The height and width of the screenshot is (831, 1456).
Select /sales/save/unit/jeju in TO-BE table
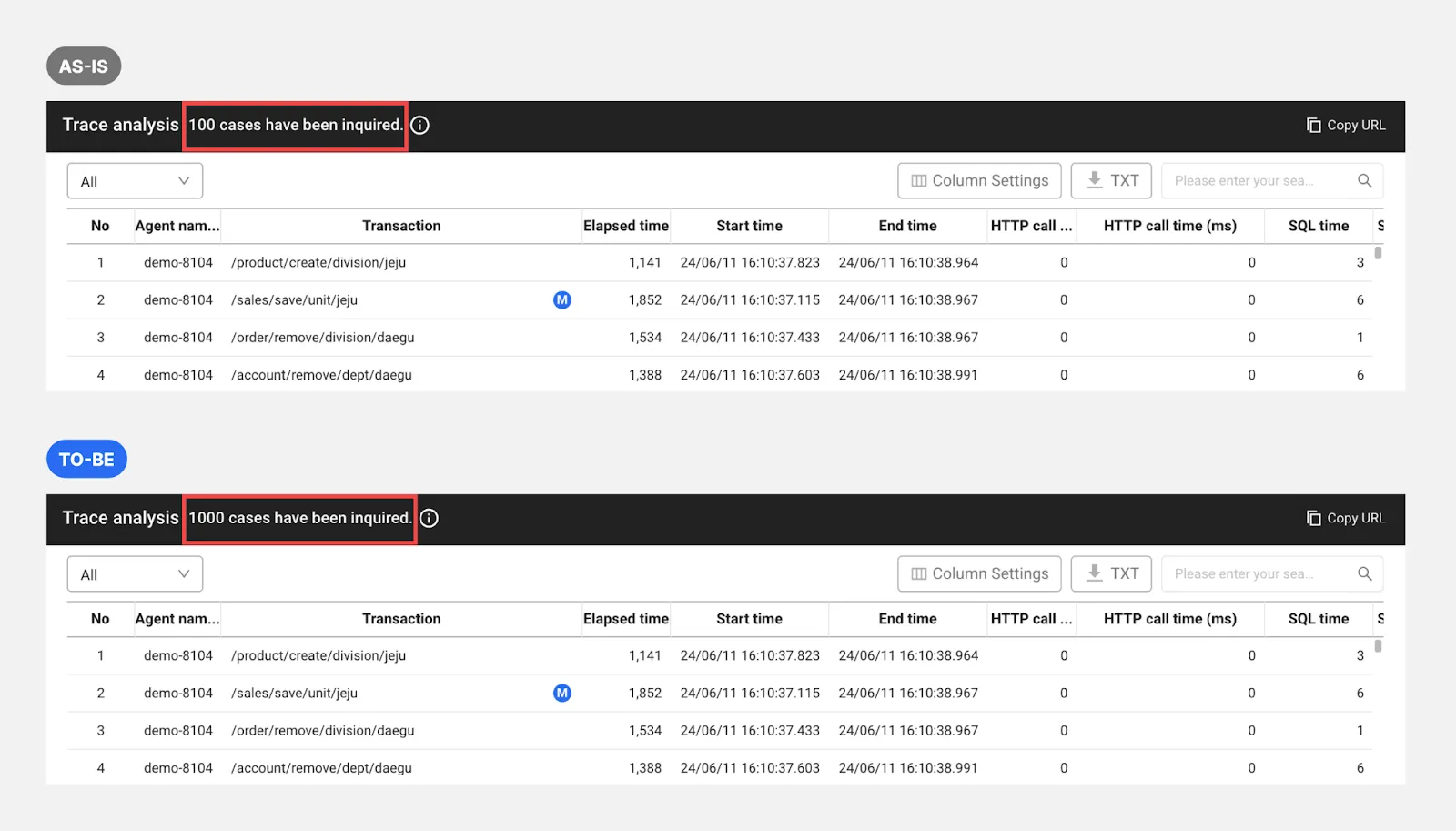(x=294, y=694)
